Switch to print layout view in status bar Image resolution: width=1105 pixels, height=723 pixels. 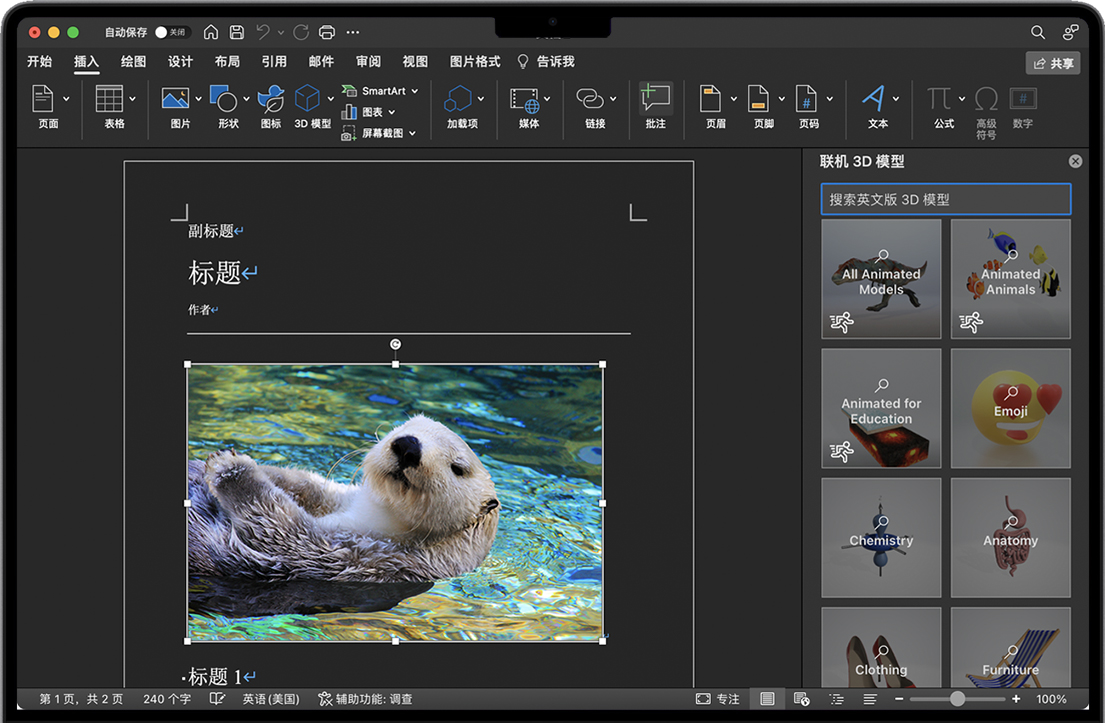click(x=767, y=699)
